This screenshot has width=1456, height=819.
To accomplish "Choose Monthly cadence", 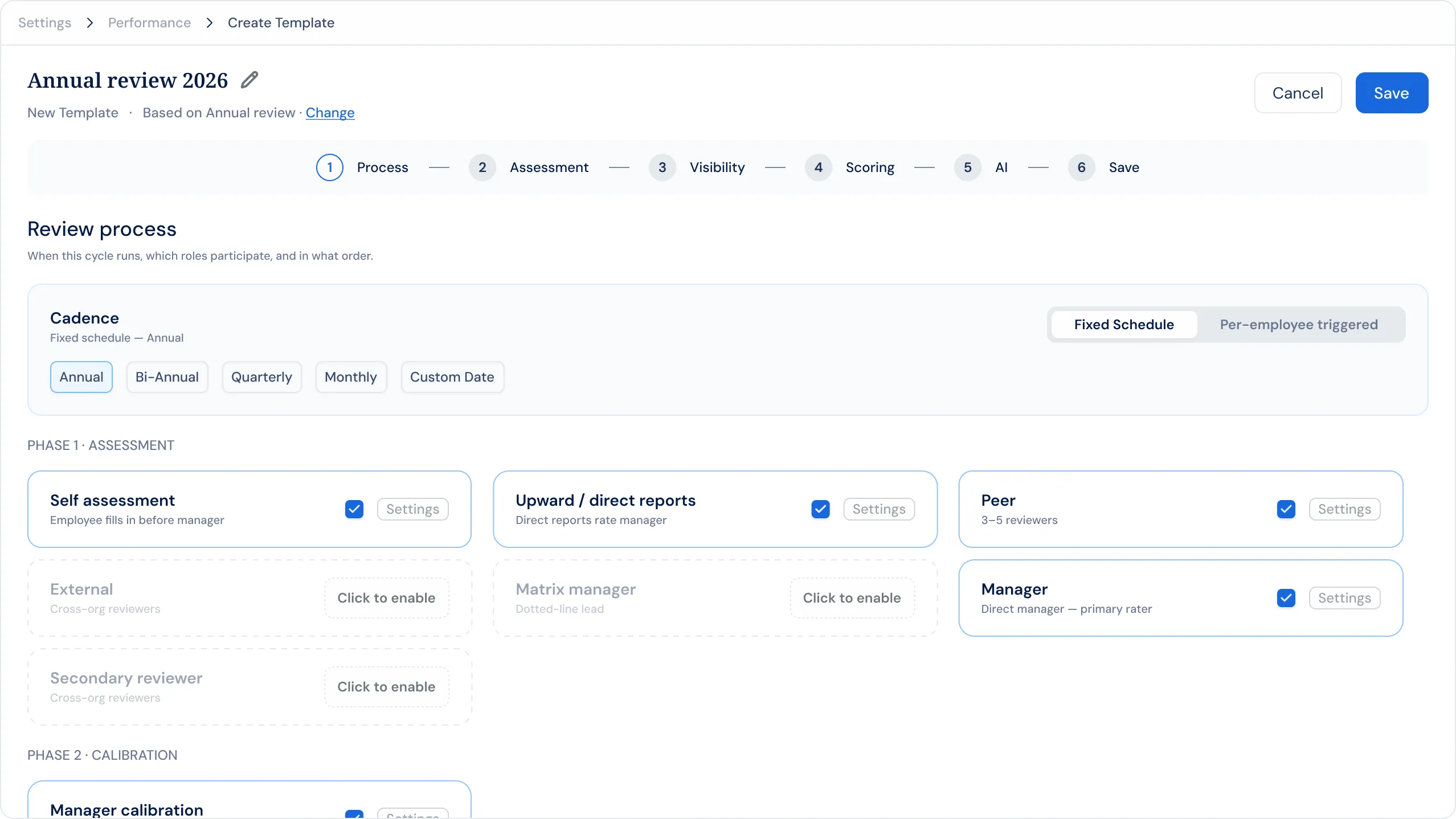I will click(351, 377).
